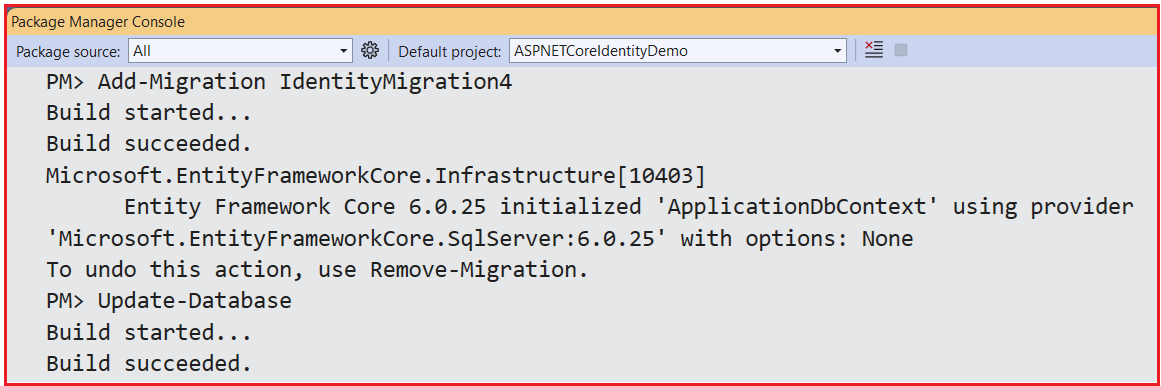Screen dimensions: 1161x386
Task: Click the disabled stop command button
Action: tap(901, 50)
